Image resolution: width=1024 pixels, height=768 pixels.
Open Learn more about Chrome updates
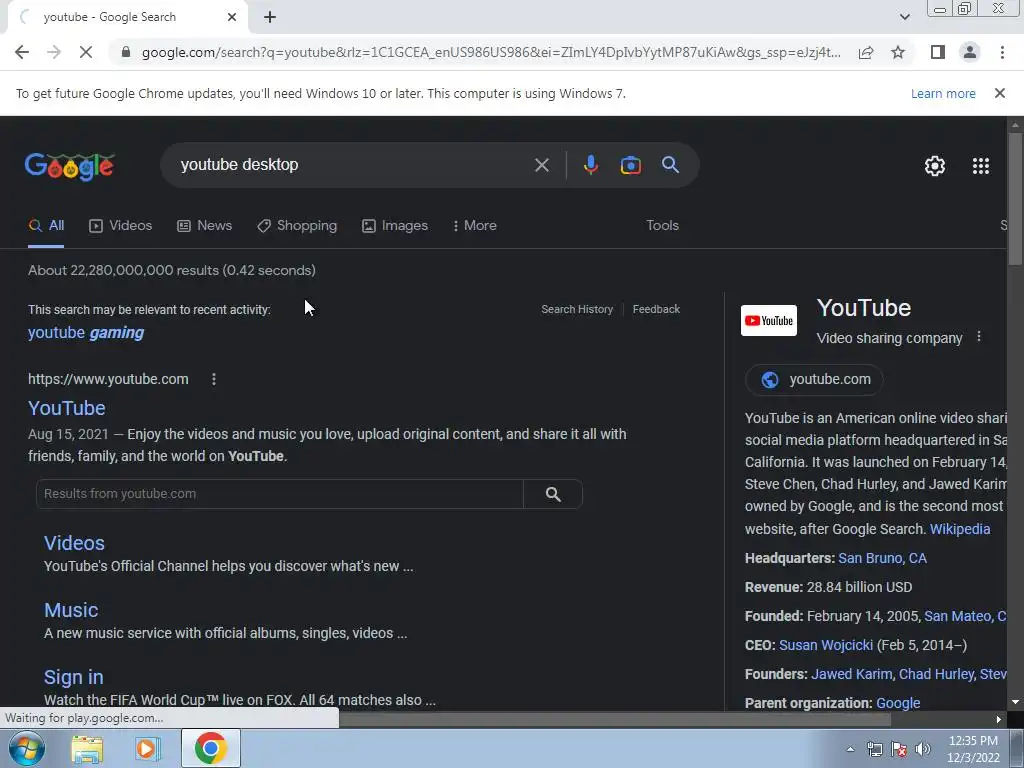coord(943,93)
